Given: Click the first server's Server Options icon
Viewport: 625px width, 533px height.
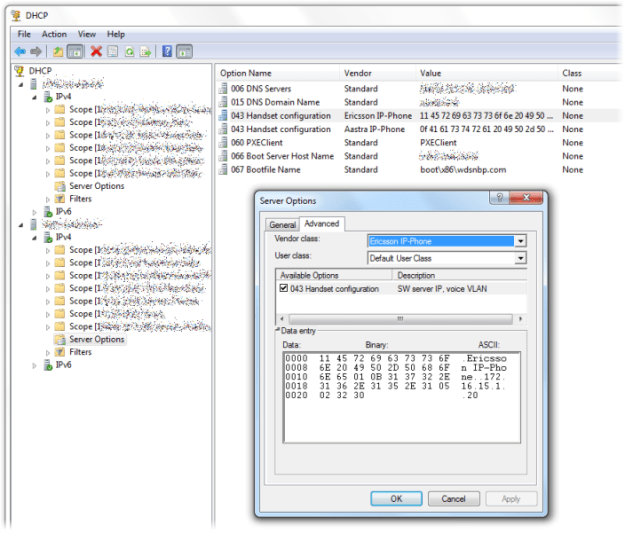Looking at the screenshot, I should (60, 186).
